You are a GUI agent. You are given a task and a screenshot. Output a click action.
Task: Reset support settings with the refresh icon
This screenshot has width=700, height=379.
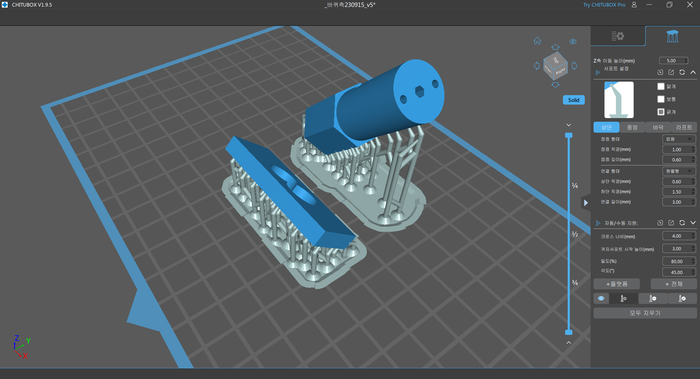pyautogui.click(x=682, y=72)
